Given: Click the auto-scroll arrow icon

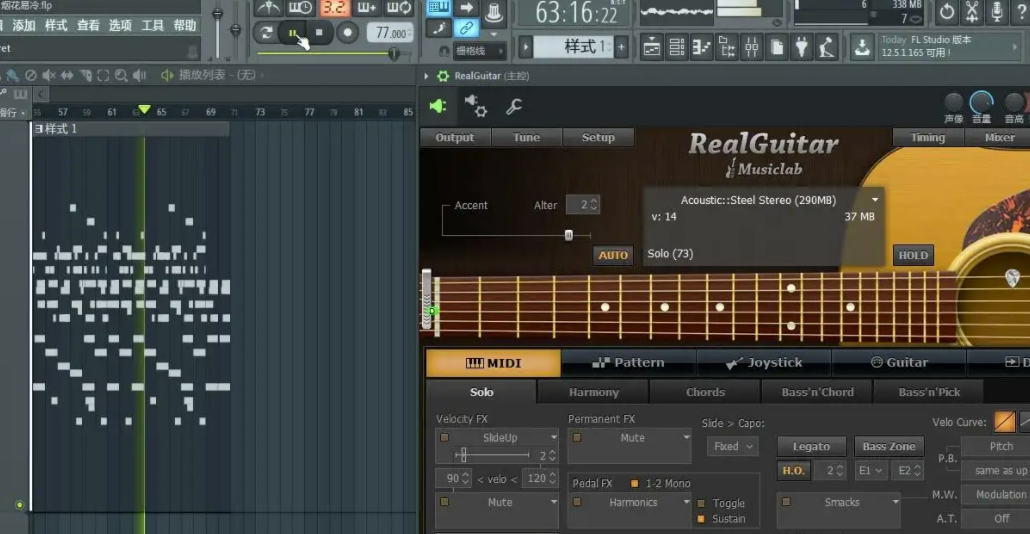Looking at the screenshot, I should 466,8.
